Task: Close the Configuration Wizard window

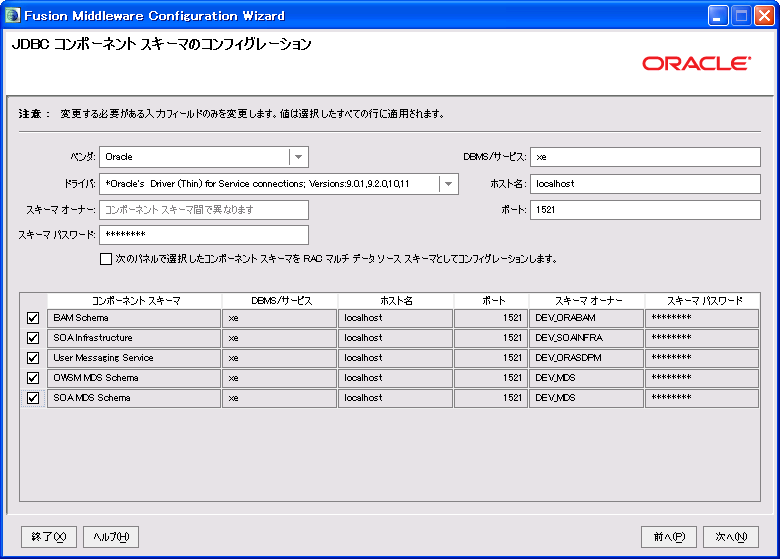Action: (764, 16)
